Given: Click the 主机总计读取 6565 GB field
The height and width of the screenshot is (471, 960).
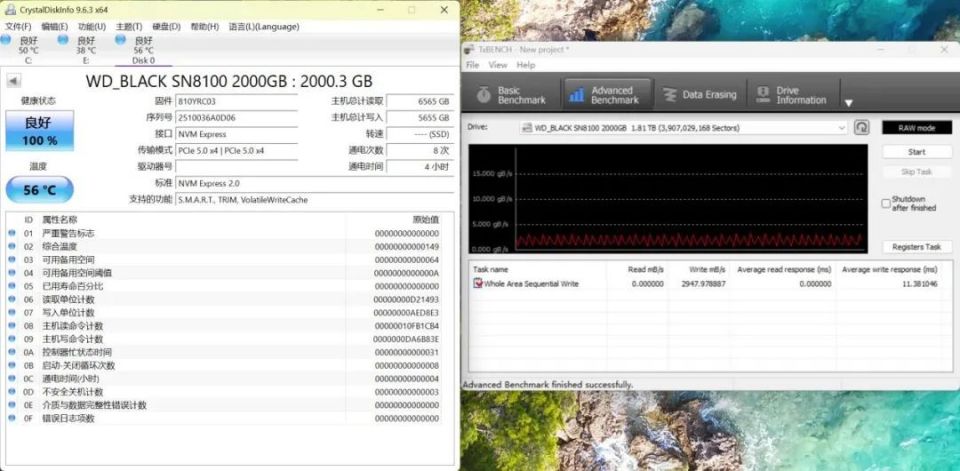Looking at the screenshot, I should pyautogui.click(x=420, y=101).
